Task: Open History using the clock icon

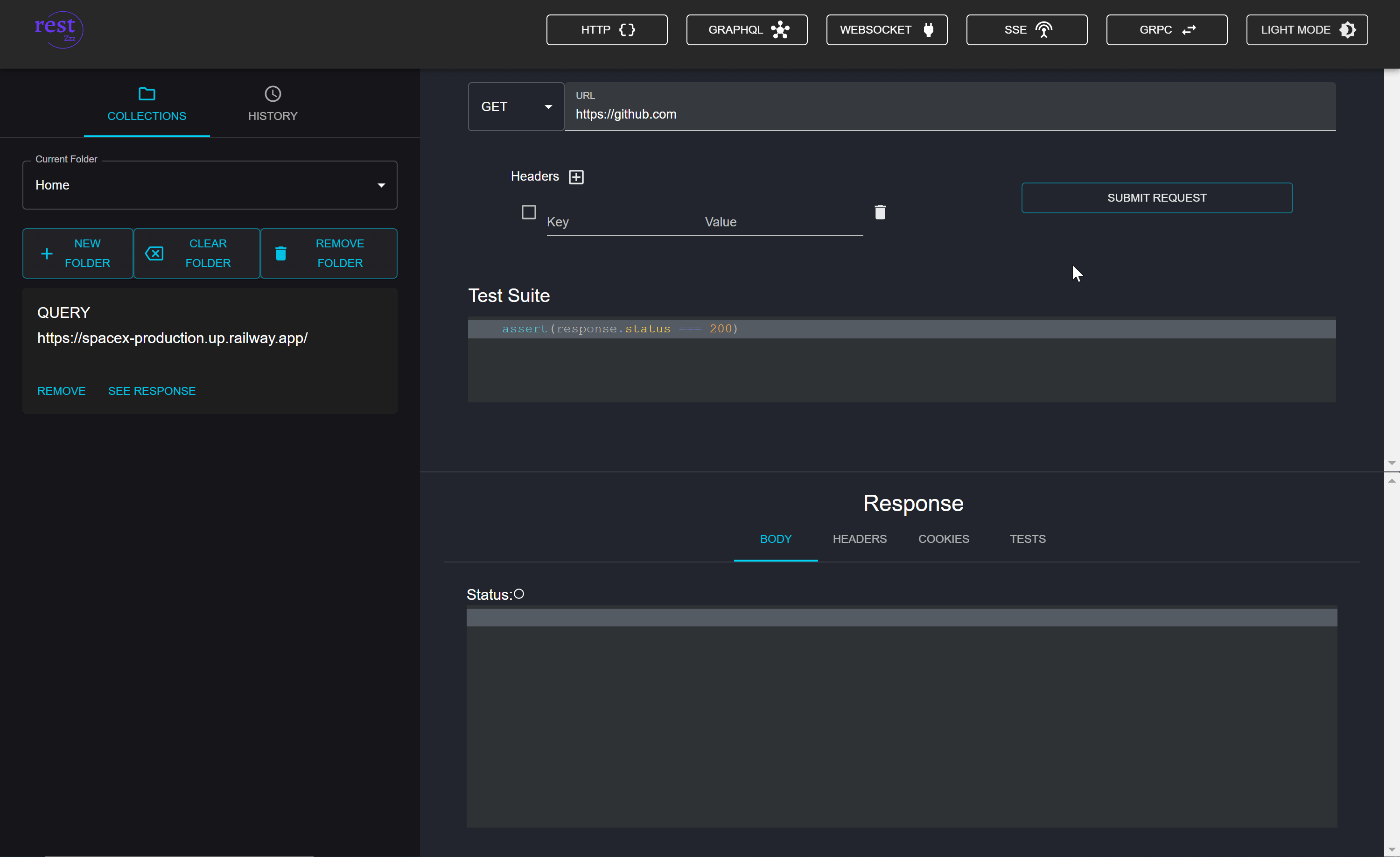Action: (272, 94)
